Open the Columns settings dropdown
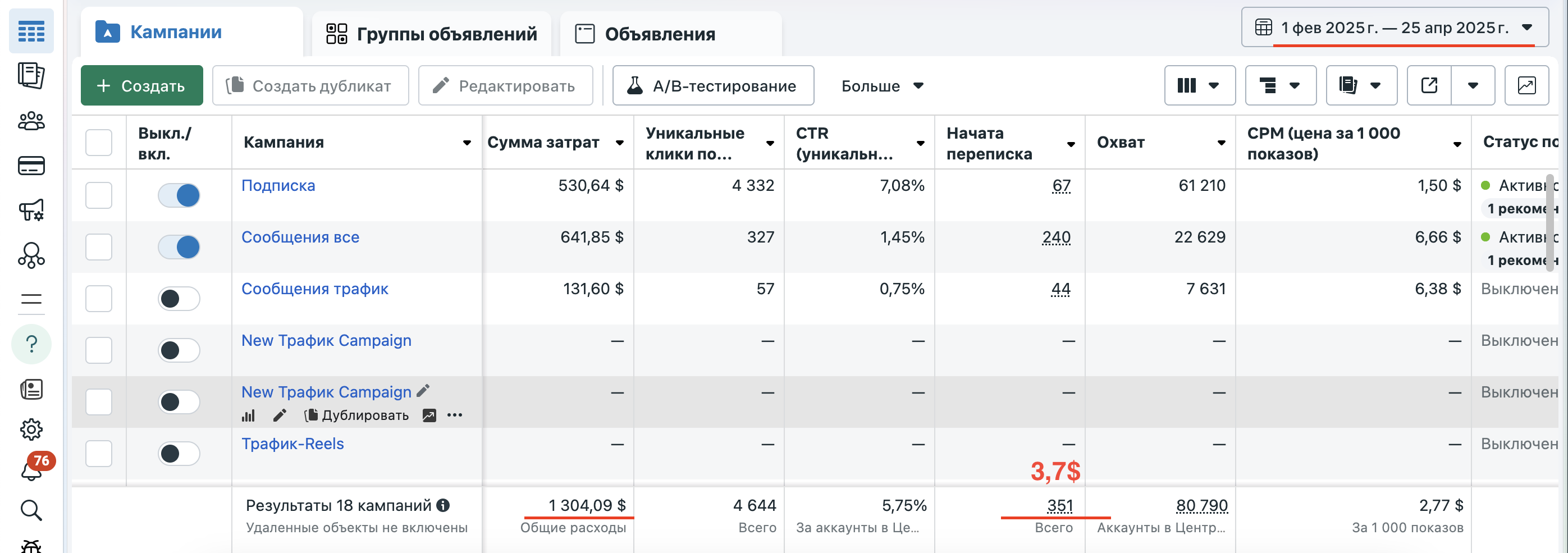 (1199, 85)
